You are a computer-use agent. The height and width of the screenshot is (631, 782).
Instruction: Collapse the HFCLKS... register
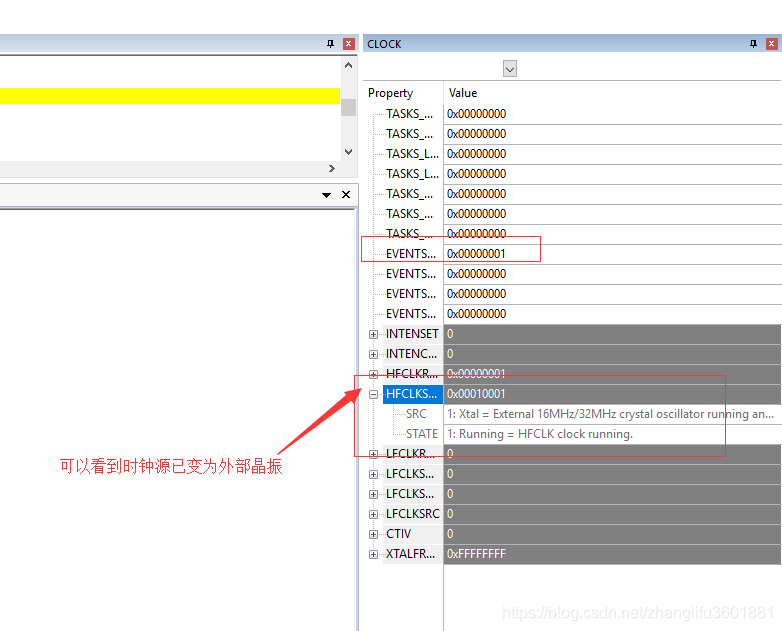[373, 394]
